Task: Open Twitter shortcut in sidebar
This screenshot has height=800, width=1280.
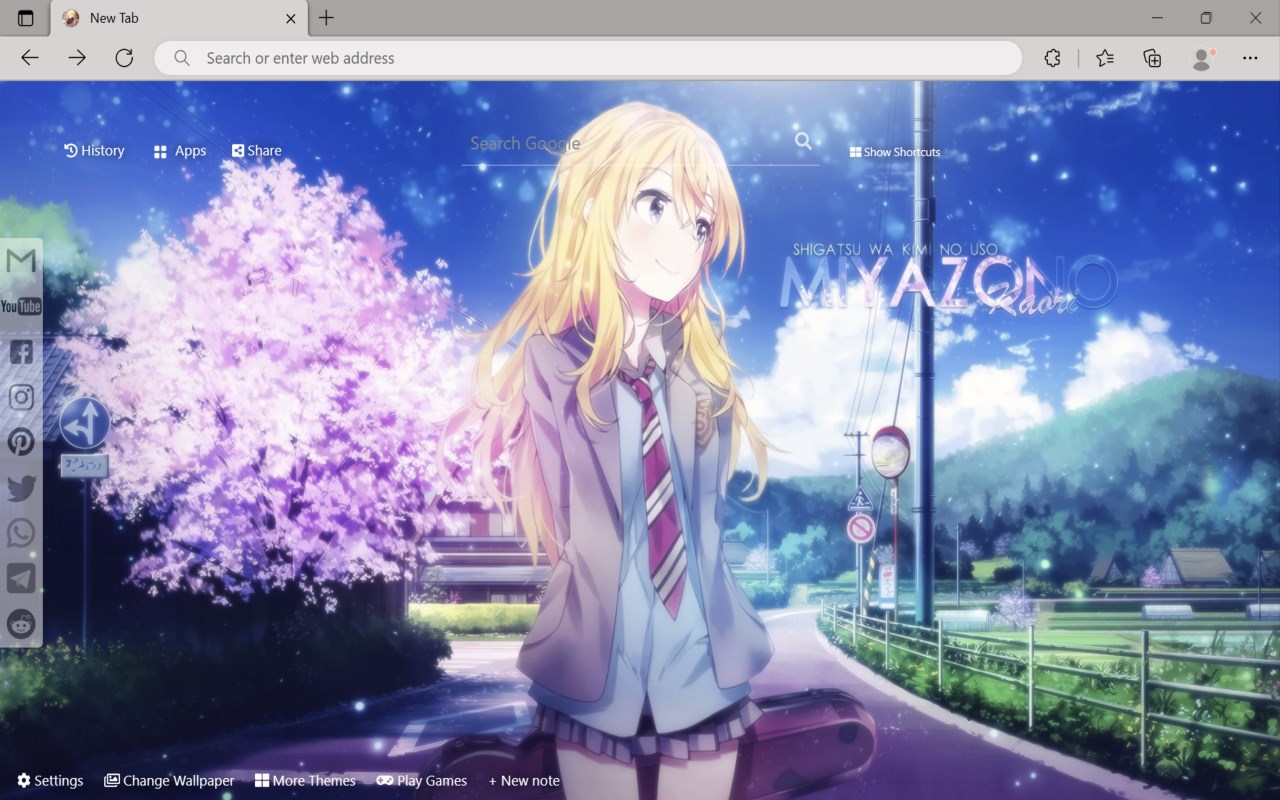Action: [21, 488]
